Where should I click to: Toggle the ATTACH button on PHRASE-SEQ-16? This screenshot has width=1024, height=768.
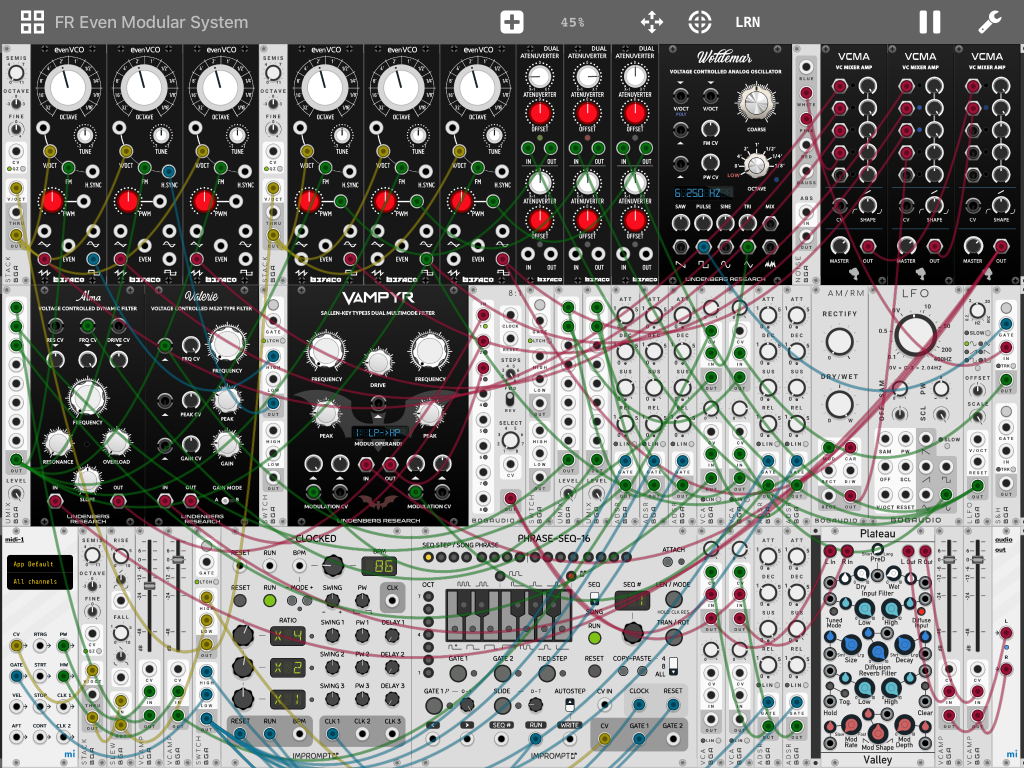[667, 562]
